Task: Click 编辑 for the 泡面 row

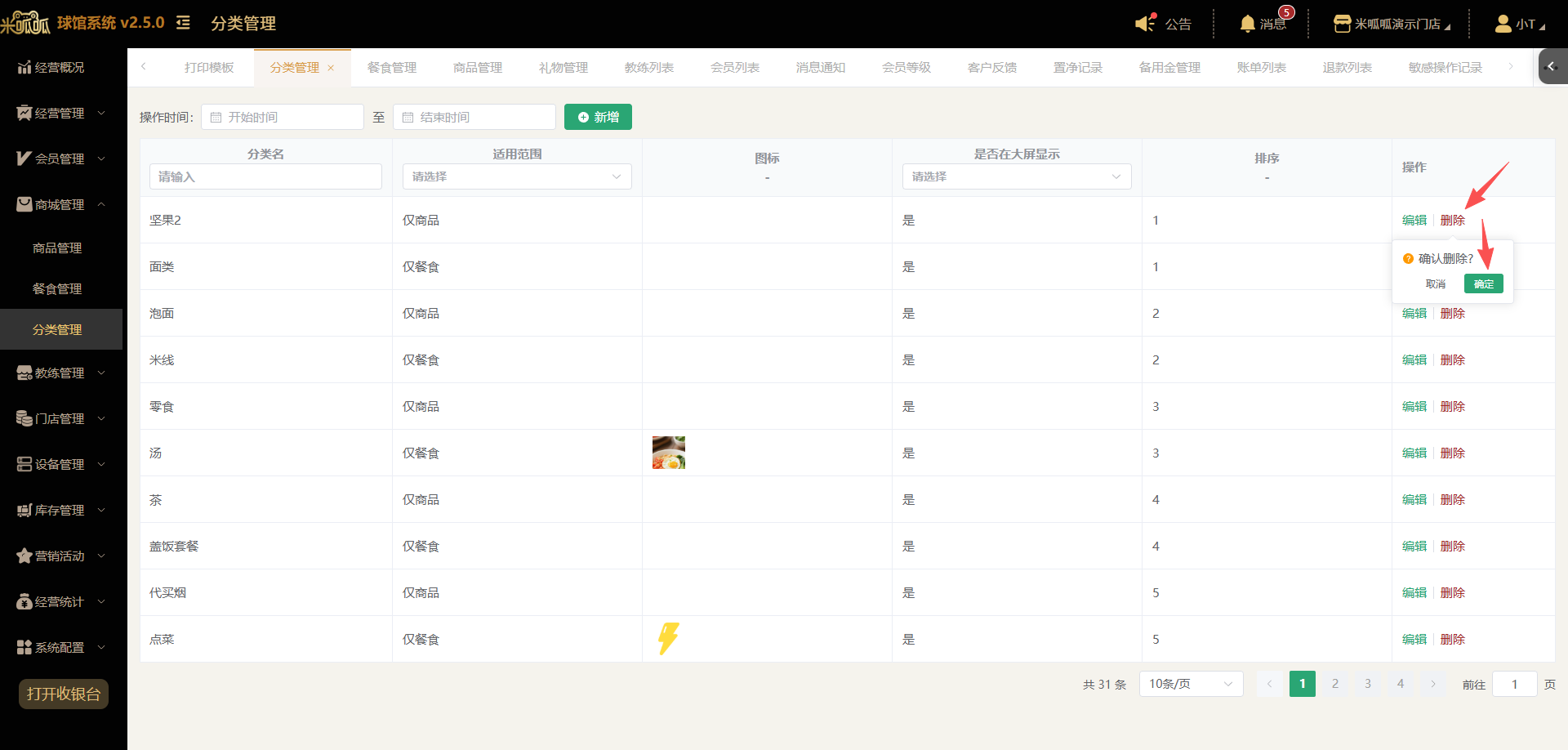Action: [x=1414, y=313]
